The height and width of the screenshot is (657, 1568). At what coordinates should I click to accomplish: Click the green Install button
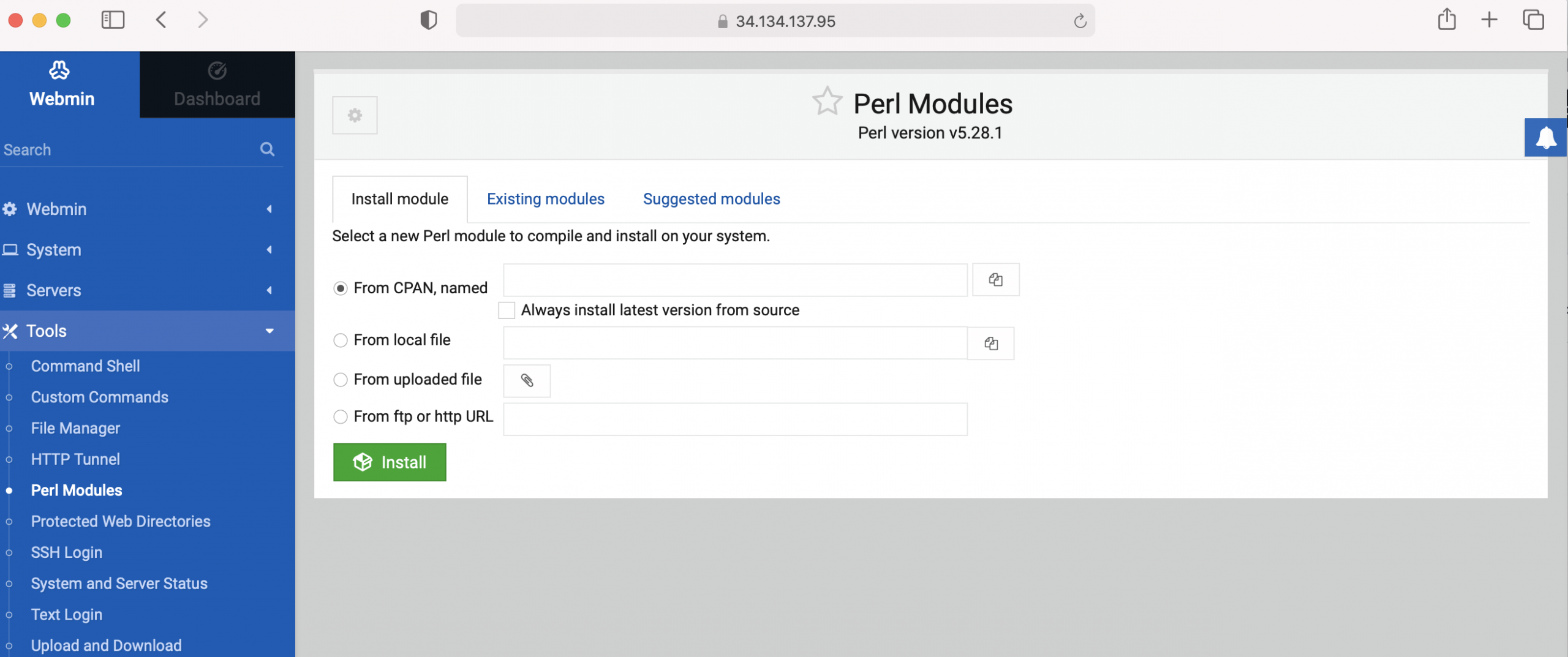390,462
